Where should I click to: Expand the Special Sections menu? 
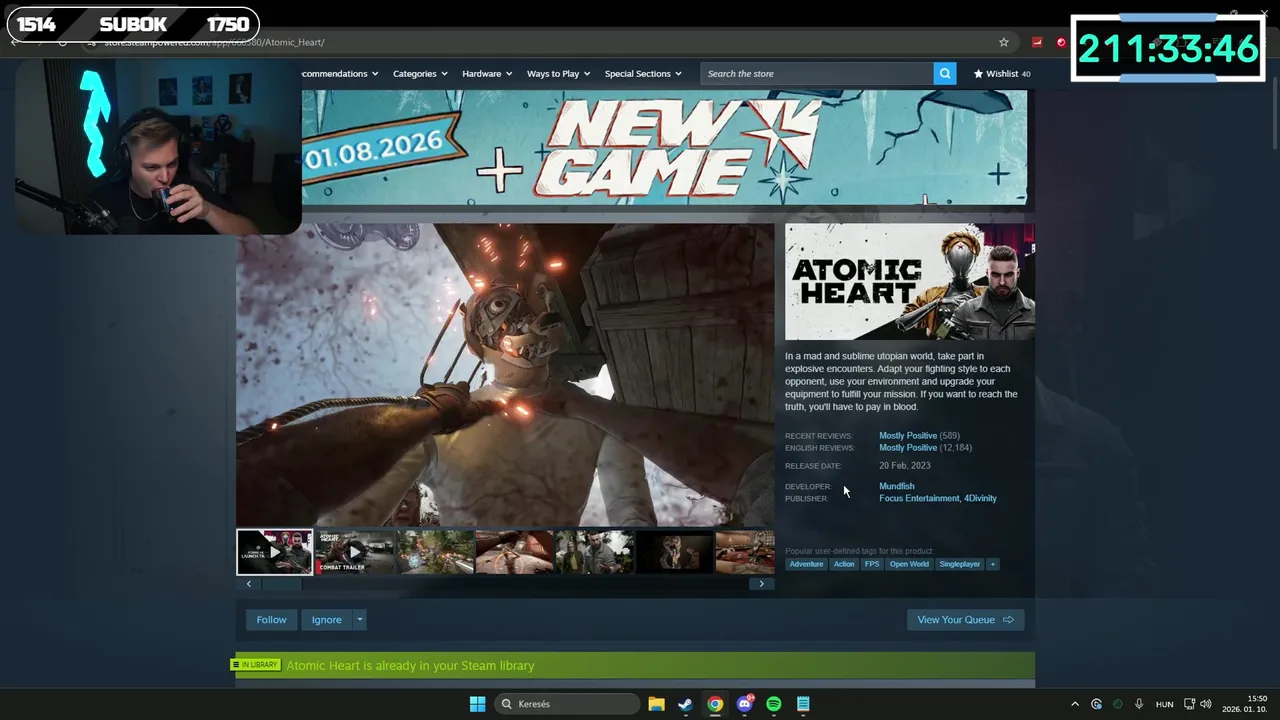coord(643,73)
